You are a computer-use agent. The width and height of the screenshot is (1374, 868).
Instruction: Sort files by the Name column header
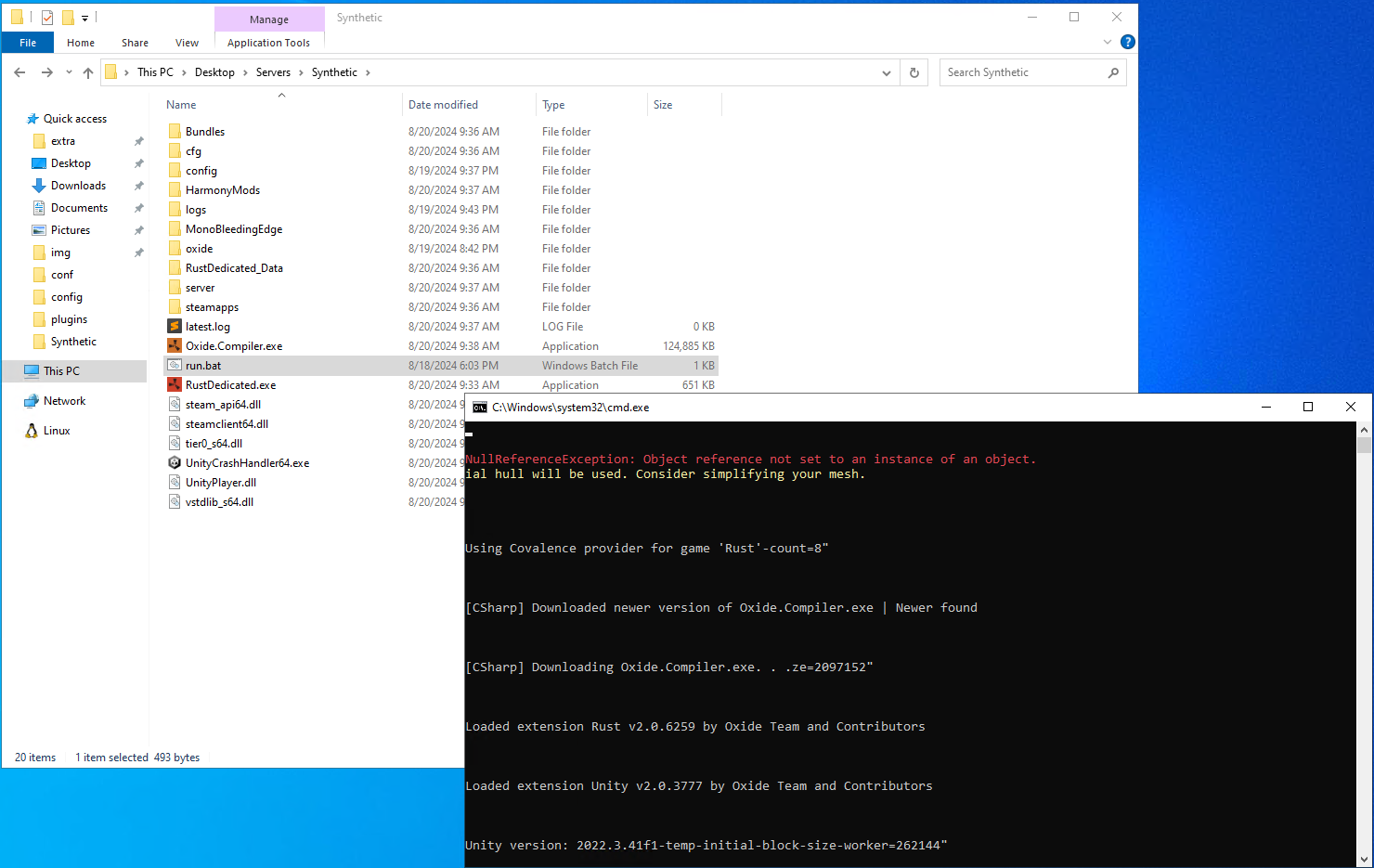[180, 104]
